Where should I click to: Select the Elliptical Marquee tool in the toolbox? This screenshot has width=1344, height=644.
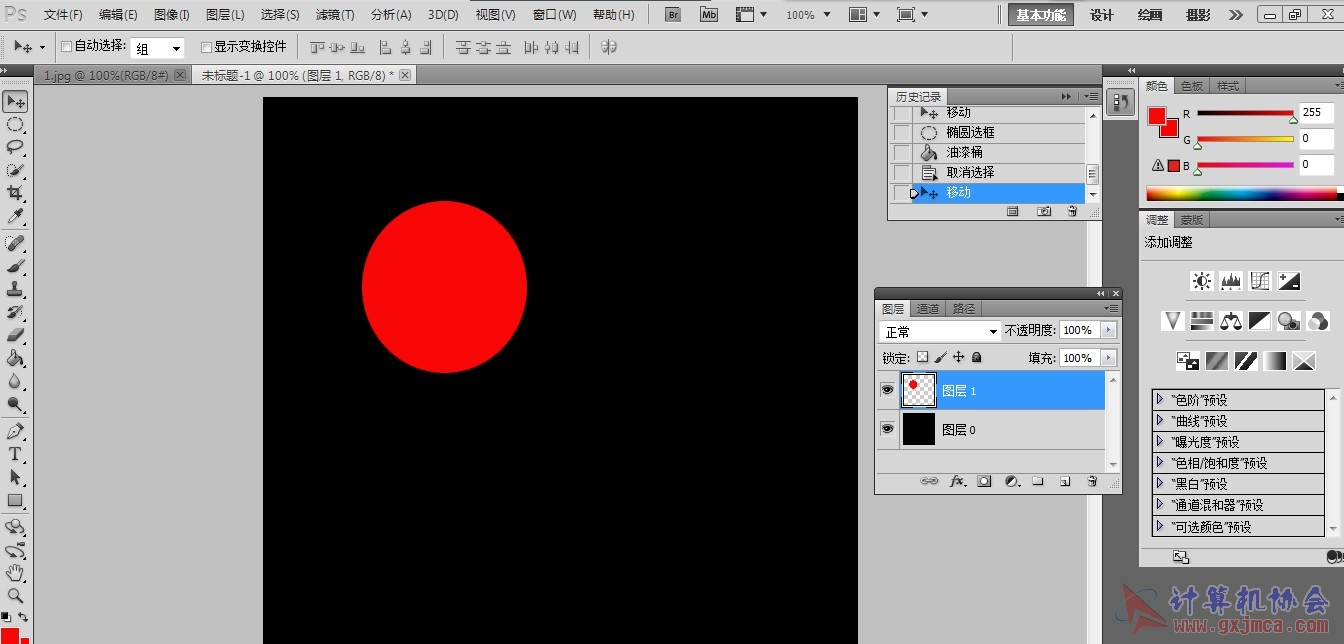point(15,124)
